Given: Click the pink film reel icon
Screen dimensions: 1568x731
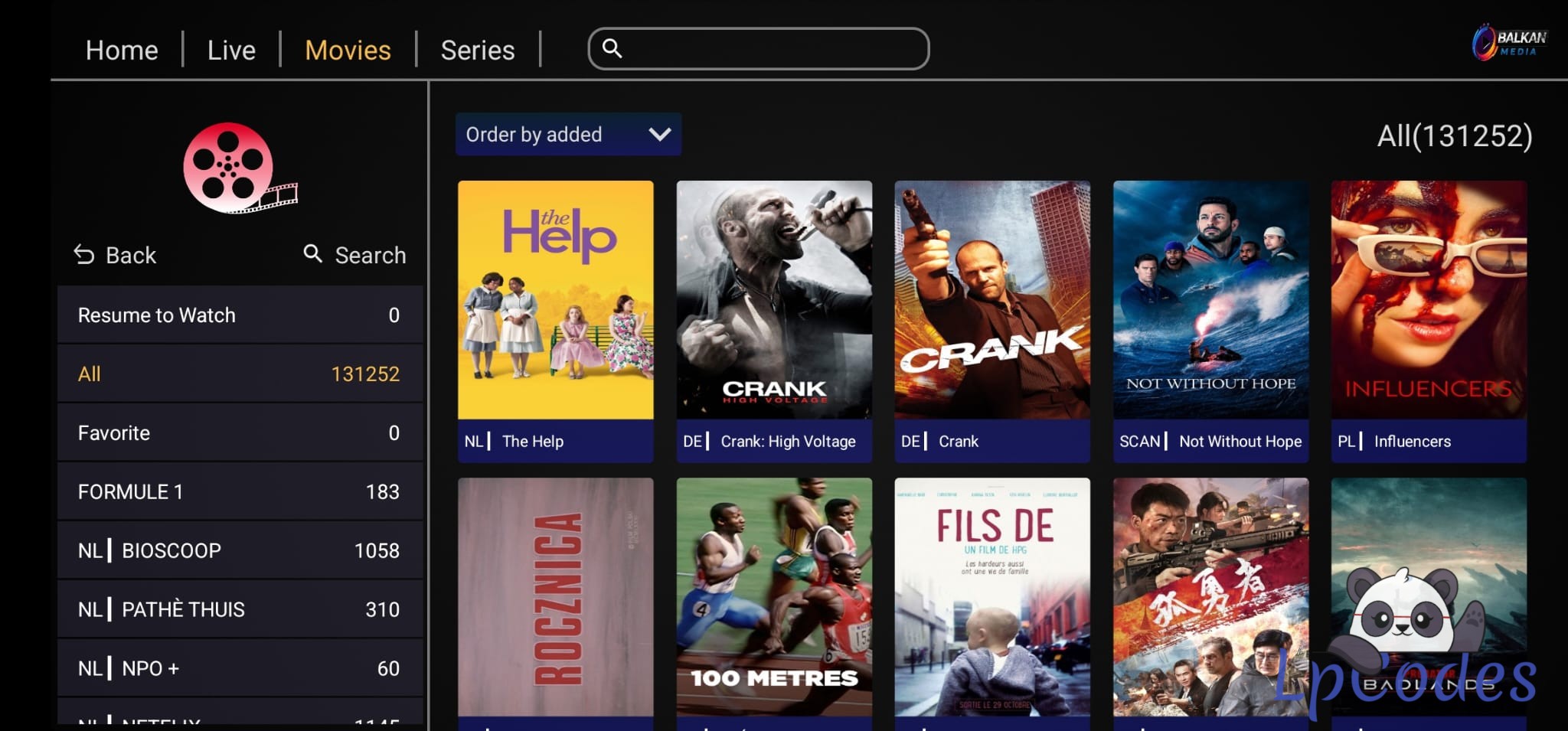Looking at the screenshot, I should click(239, 168).
